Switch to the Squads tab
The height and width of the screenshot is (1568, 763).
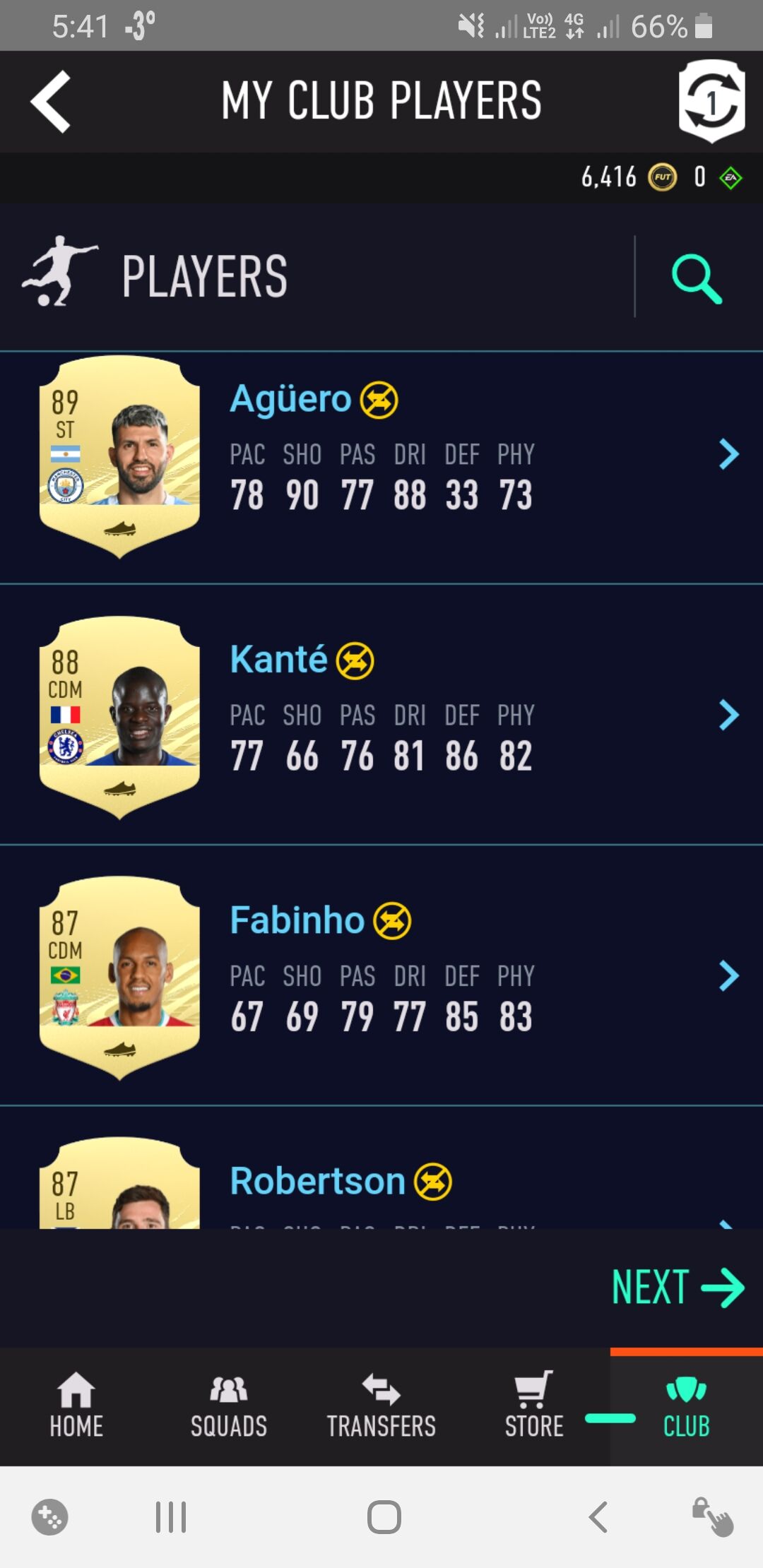tap(229, 1406)
